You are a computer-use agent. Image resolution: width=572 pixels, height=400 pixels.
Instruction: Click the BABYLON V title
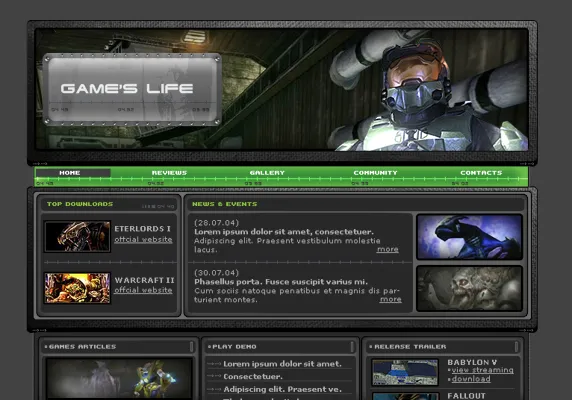[x=472, y=362]
